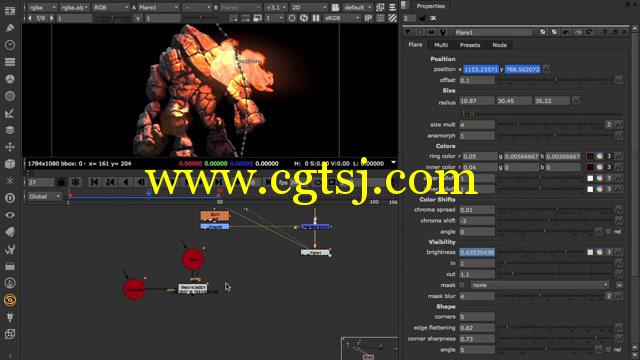Open the 3D nodes cube icon
640x360 pixels.
pos(10,164)
